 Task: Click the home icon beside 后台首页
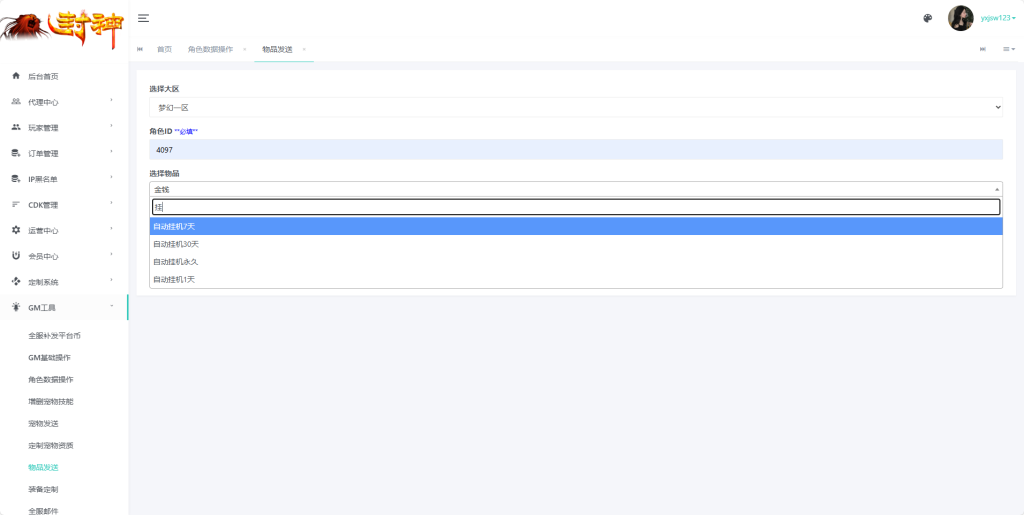pyautogui.click(x=16, y=76)
